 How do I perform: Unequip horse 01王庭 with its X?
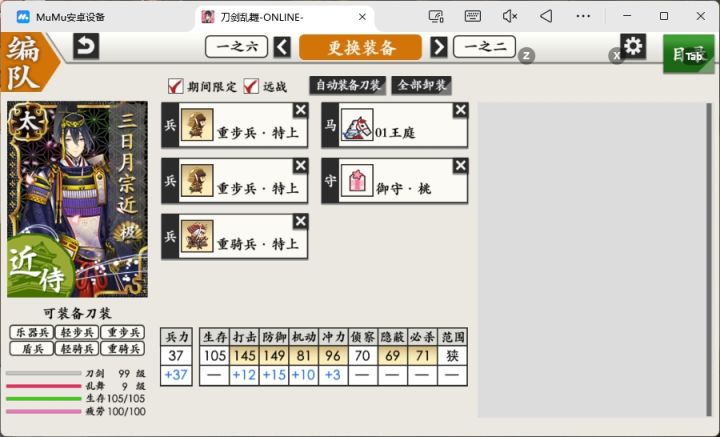click(461, 110)
